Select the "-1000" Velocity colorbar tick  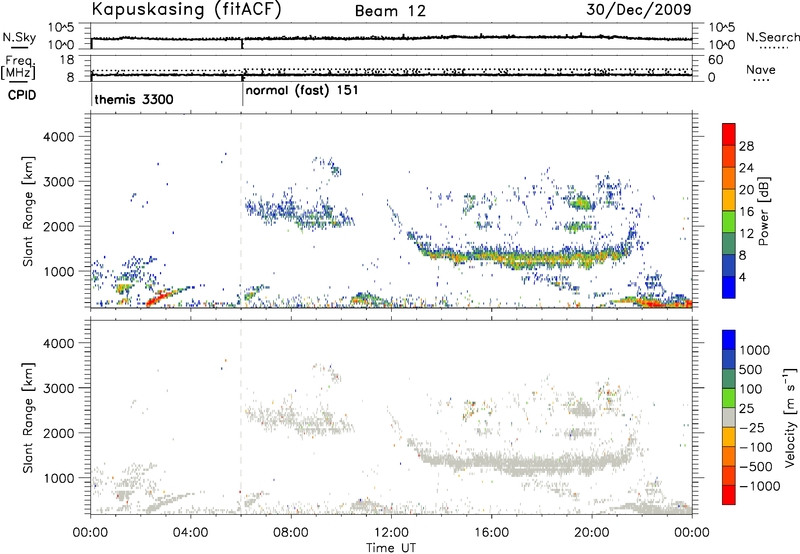point(759,486)
